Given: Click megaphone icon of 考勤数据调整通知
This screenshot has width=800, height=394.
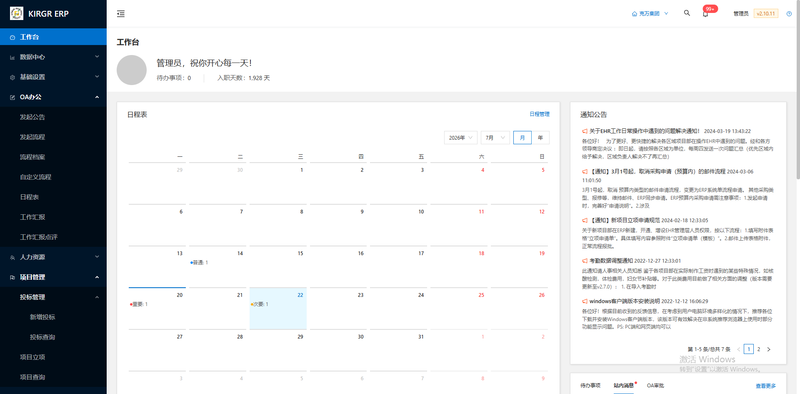Looking at the screenshot, I should click(585, 261).
